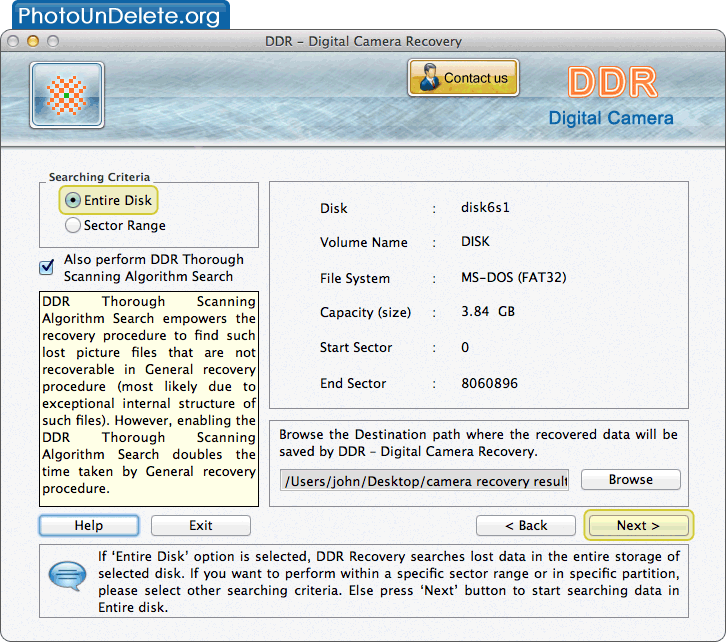Viewport: 726px width, 642px height.
Task: Click the Capacity (size) label
Action: pyautogui.click(x=365, y=312)
